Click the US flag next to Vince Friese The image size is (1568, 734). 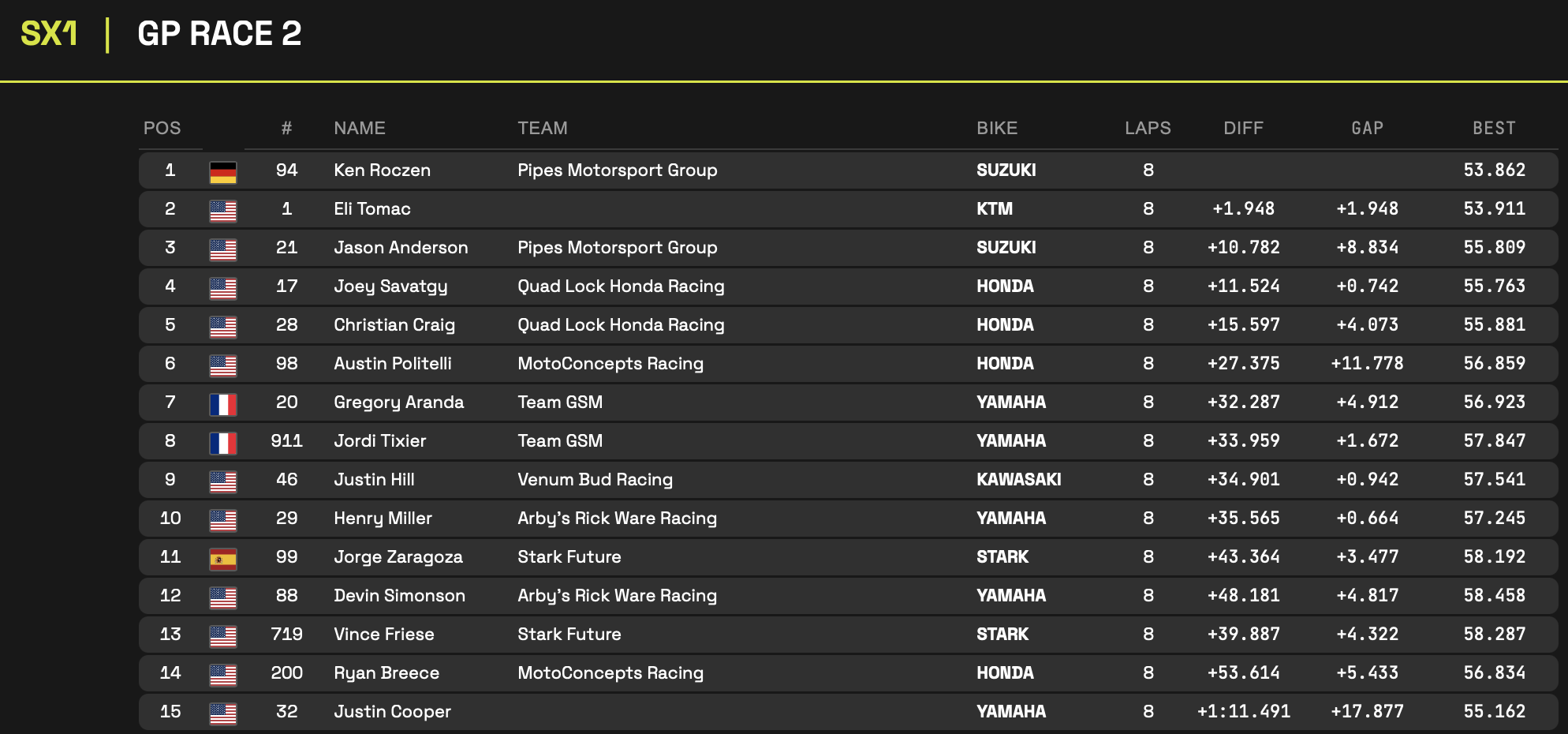click(x=223, y=635)
